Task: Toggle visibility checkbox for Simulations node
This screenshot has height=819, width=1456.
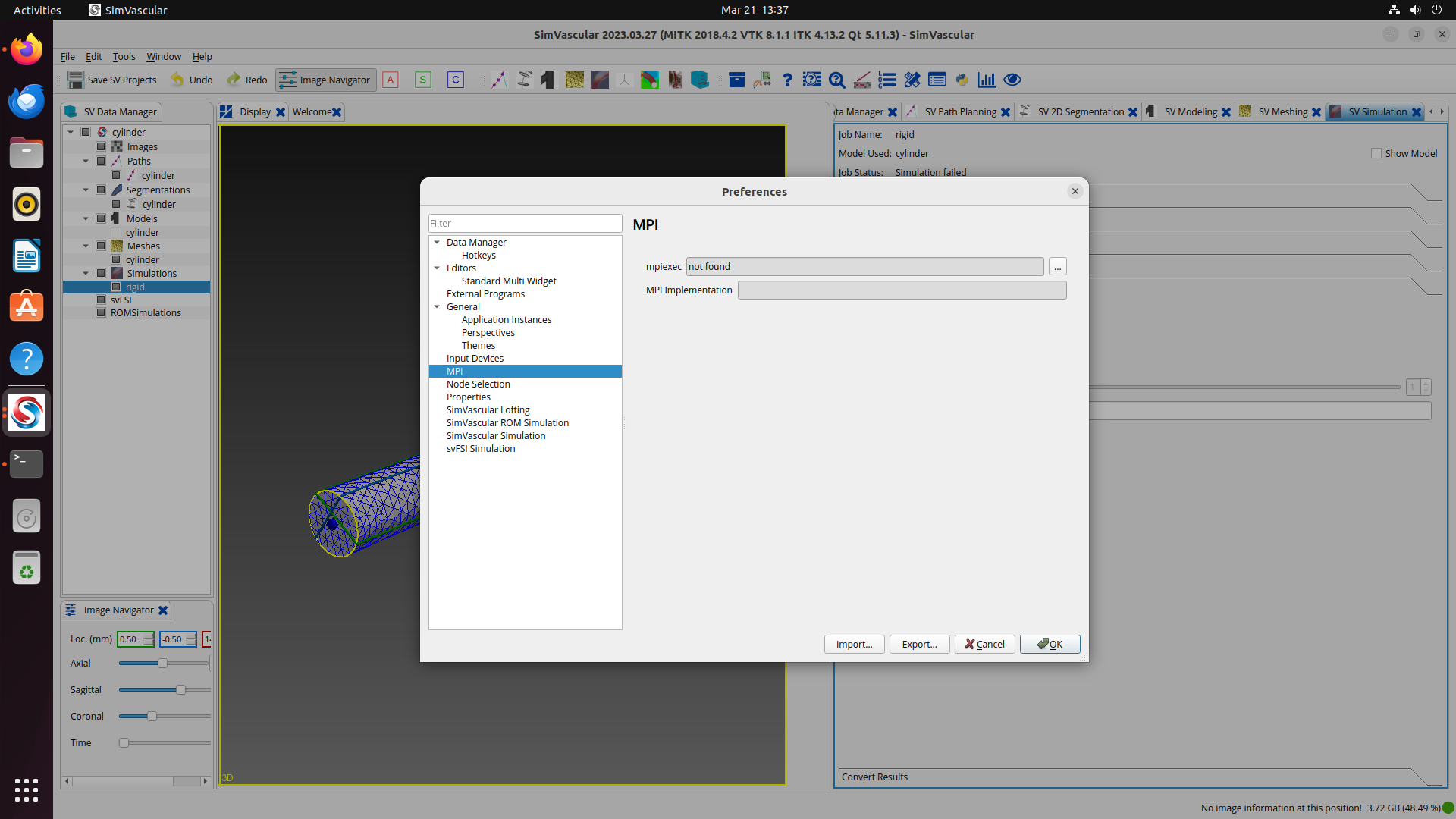Action: 101,273
